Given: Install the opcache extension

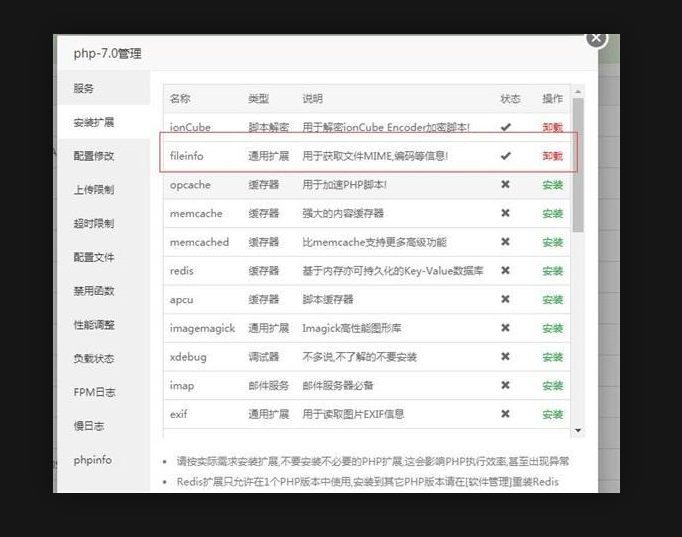Looking at the screenshot, I should pos(552,185).
